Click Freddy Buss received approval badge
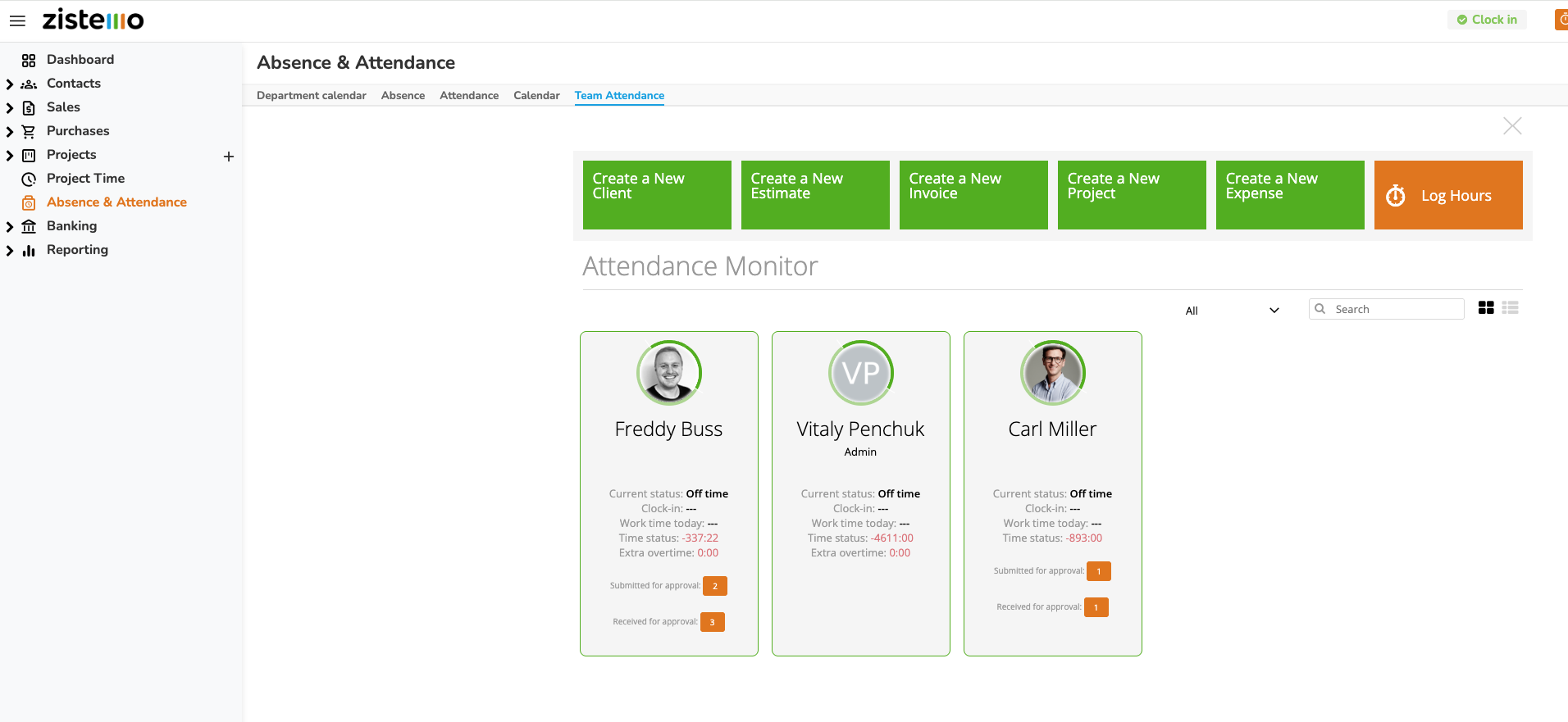Screen dimensions: 1568x722 point(712,622)
